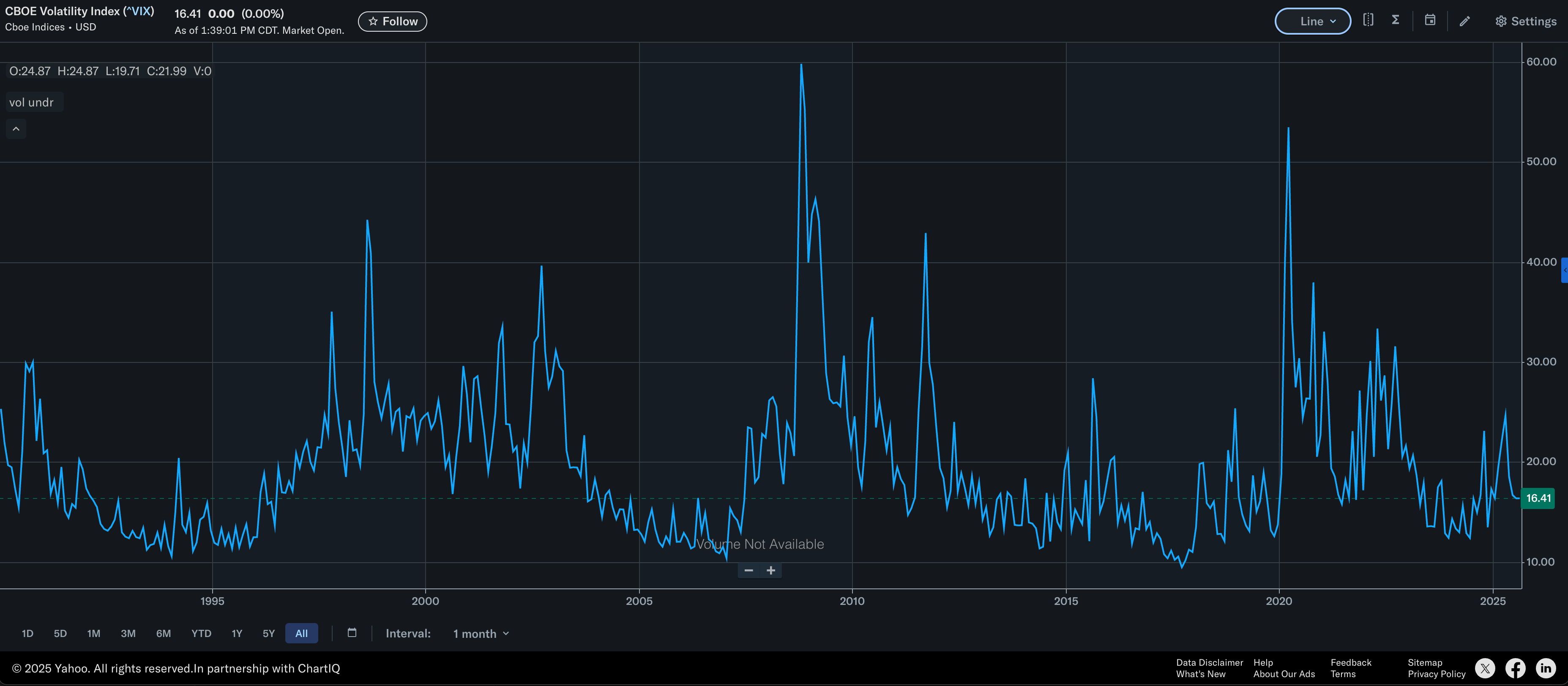The width and height of the screenshot is (1568, 686).
Task: Open the events calendar icon in top toolbar
Action: pos(1430,20)
